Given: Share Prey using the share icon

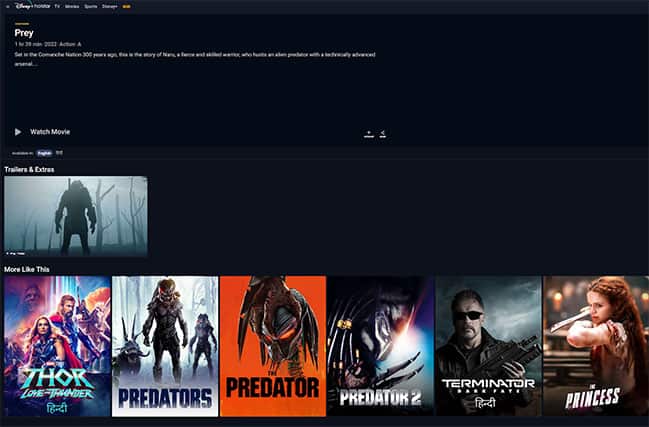Looking at the screenshot, I should (383, 134).
